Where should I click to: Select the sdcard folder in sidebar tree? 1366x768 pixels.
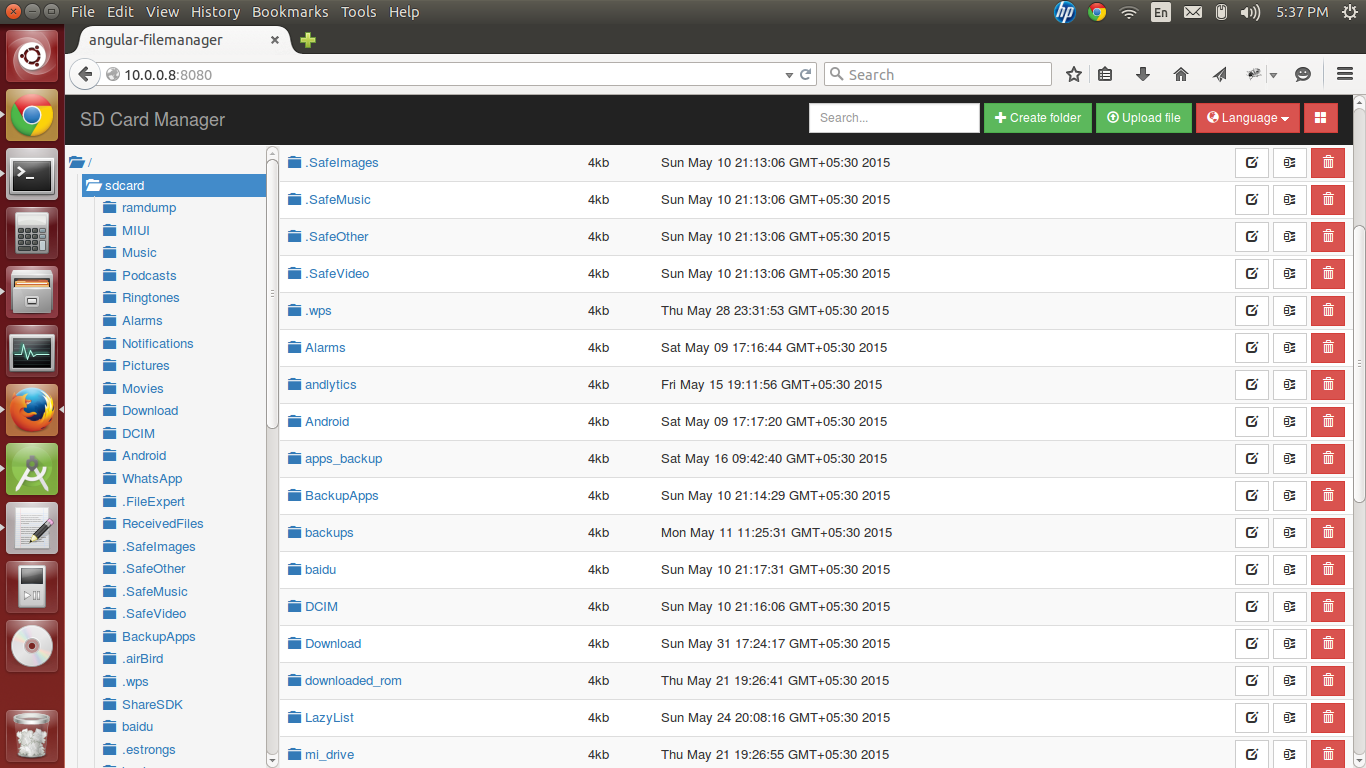coord(174,185)
